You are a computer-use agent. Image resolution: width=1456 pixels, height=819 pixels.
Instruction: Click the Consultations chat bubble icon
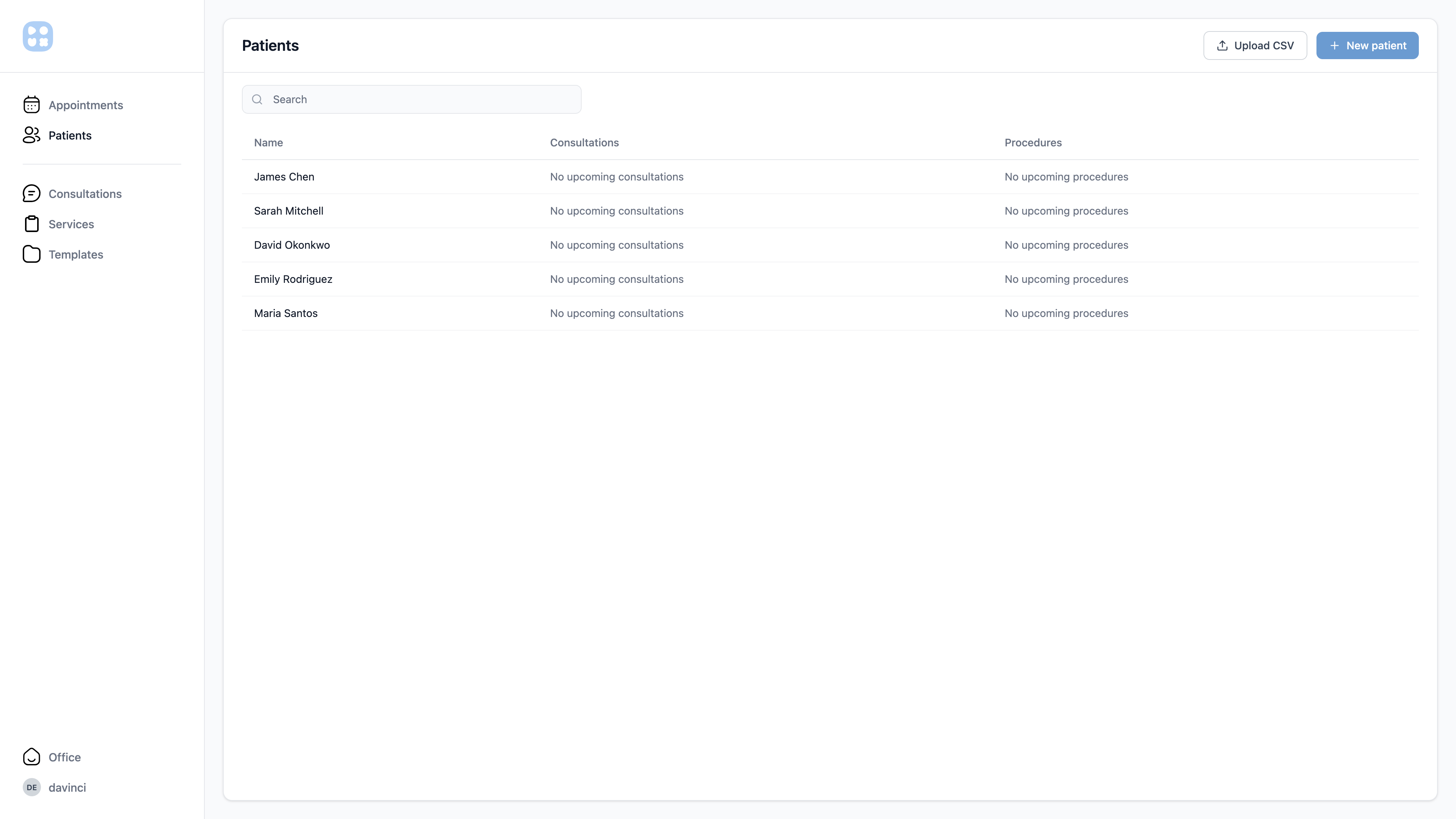pos(31,194)
